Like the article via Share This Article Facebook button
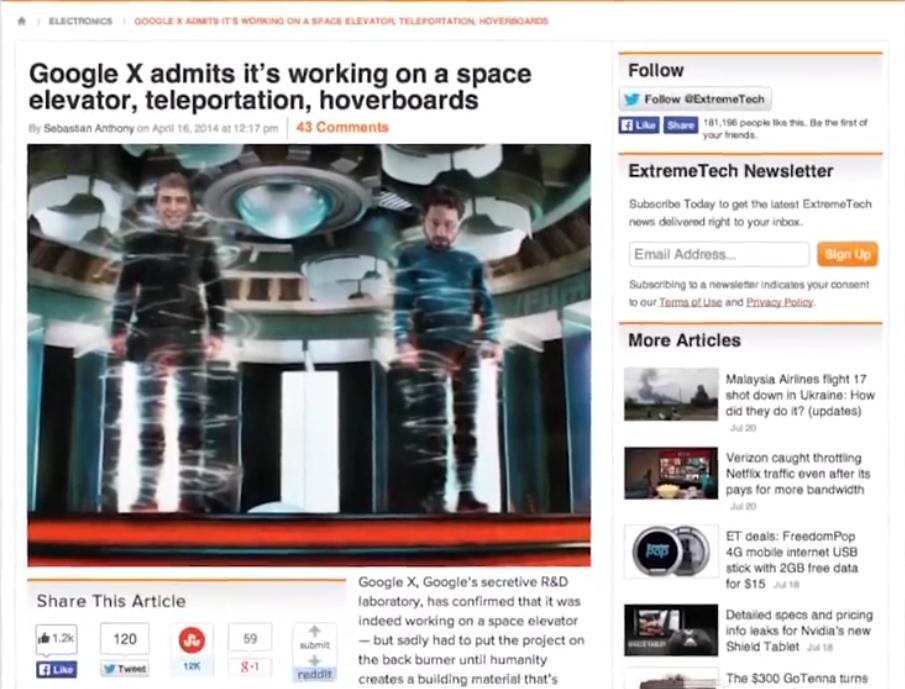The width and height of the screenshot is (905, 689). point(57,669)
